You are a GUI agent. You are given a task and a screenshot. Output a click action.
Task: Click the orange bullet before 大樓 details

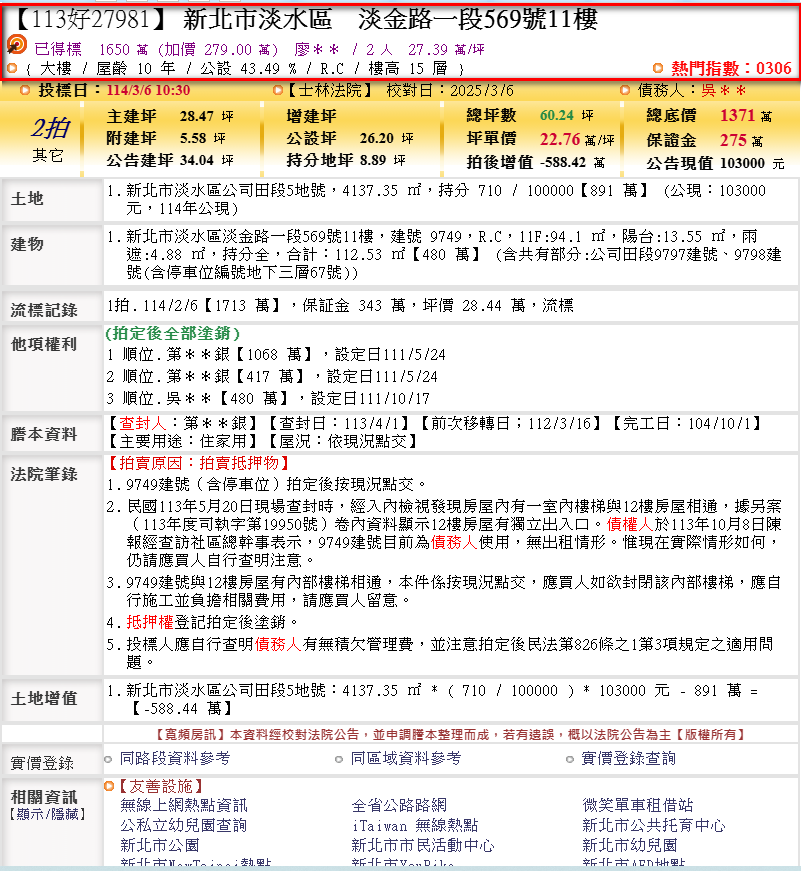coord(12,68)
